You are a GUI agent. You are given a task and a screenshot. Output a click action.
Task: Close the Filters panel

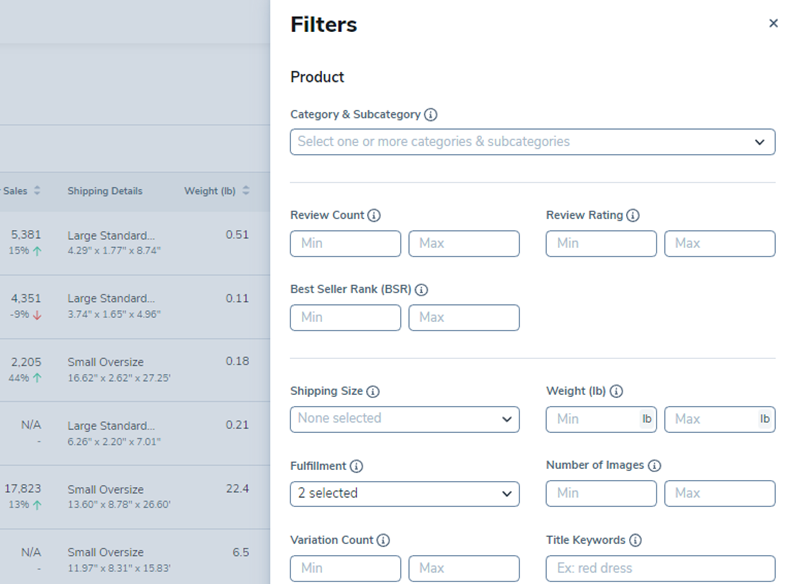click(773, 23)
